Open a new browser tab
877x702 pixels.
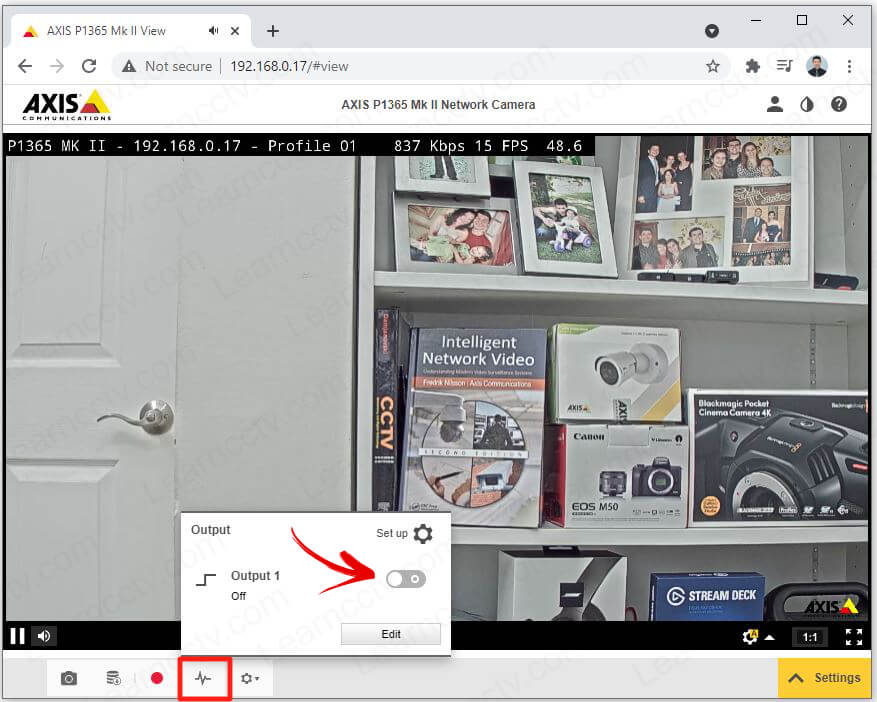(273, 31)
